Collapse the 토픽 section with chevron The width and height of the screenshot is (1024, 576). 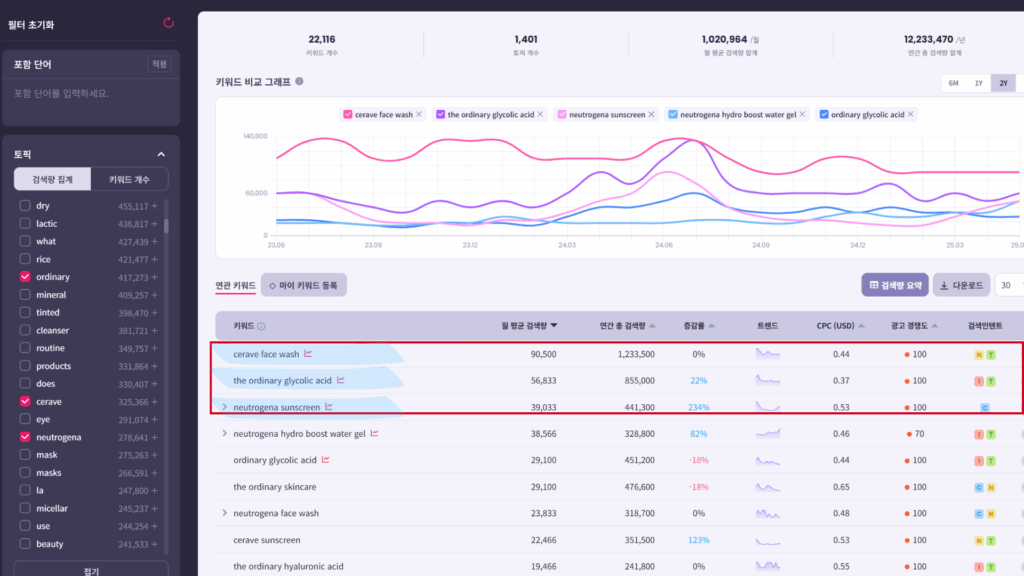pos(161,154)
